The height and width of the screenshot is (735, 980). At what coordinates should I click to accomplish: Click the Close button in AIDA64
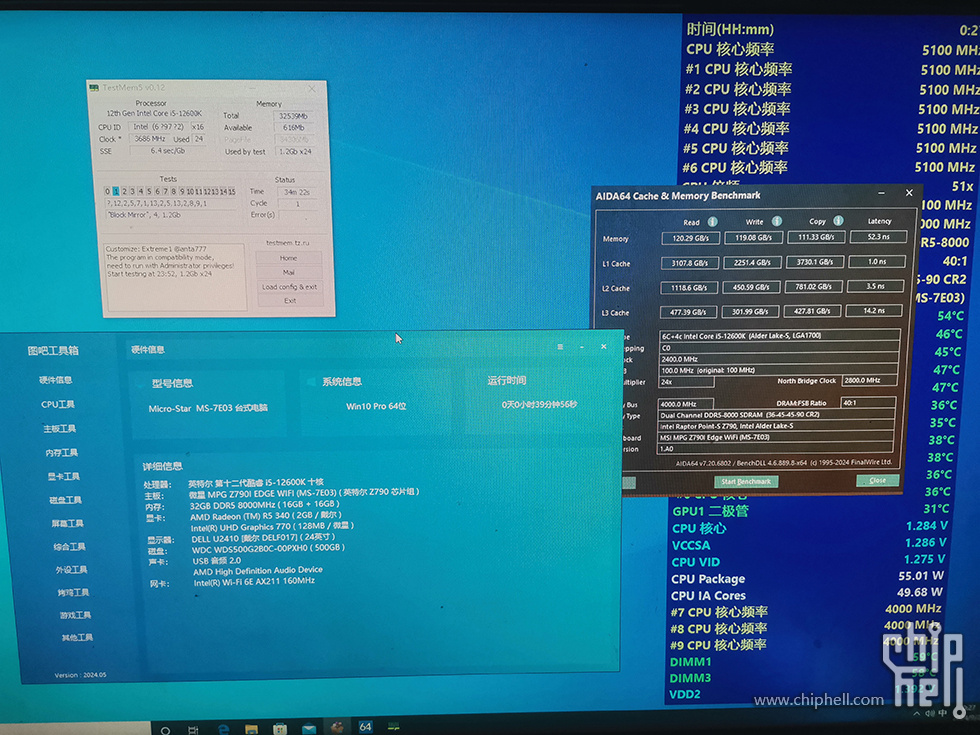point(877,481)
